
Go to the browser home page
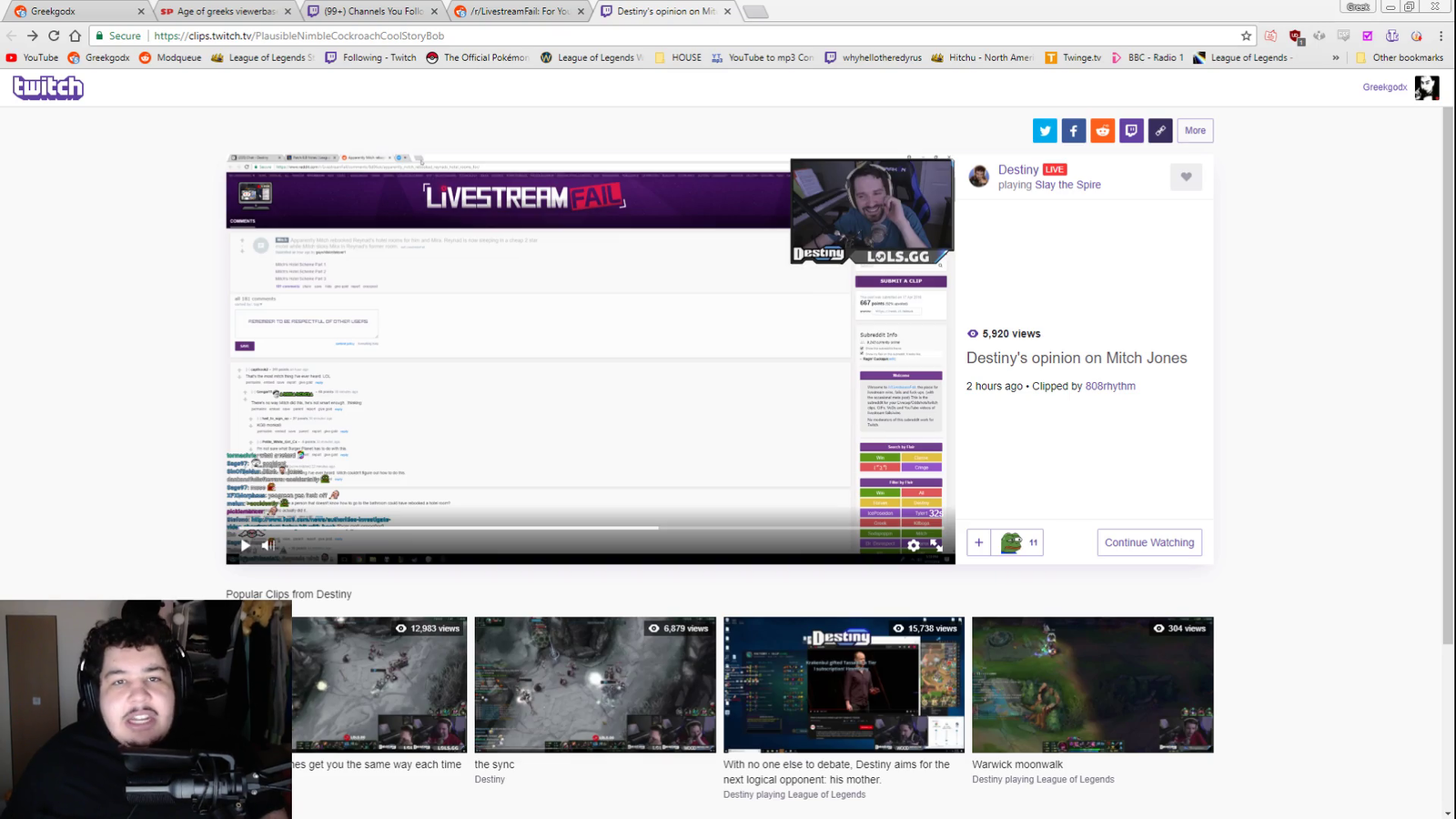(75, 35)
